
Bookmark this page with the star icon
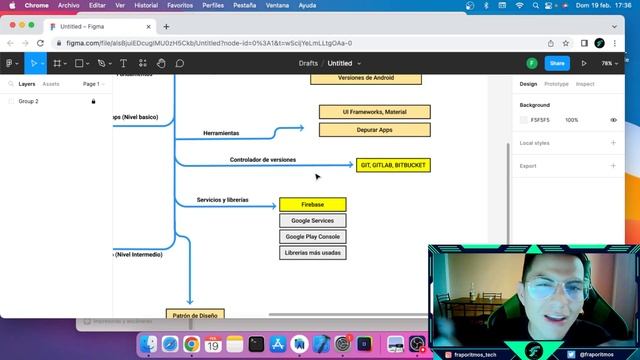click(566, 43)
